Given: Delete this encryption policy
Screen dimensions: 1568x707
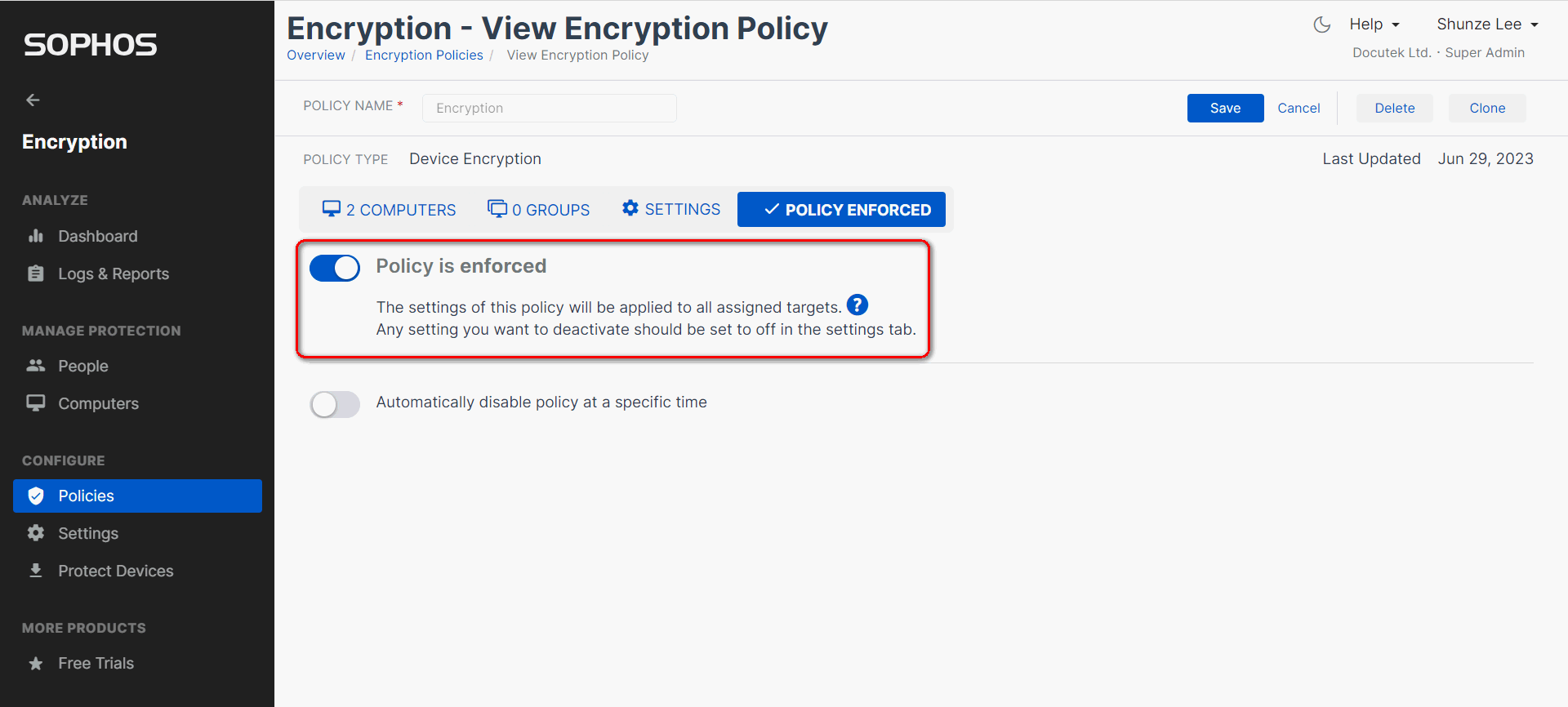Looking at the screenshot, I should coord(1394,108).
